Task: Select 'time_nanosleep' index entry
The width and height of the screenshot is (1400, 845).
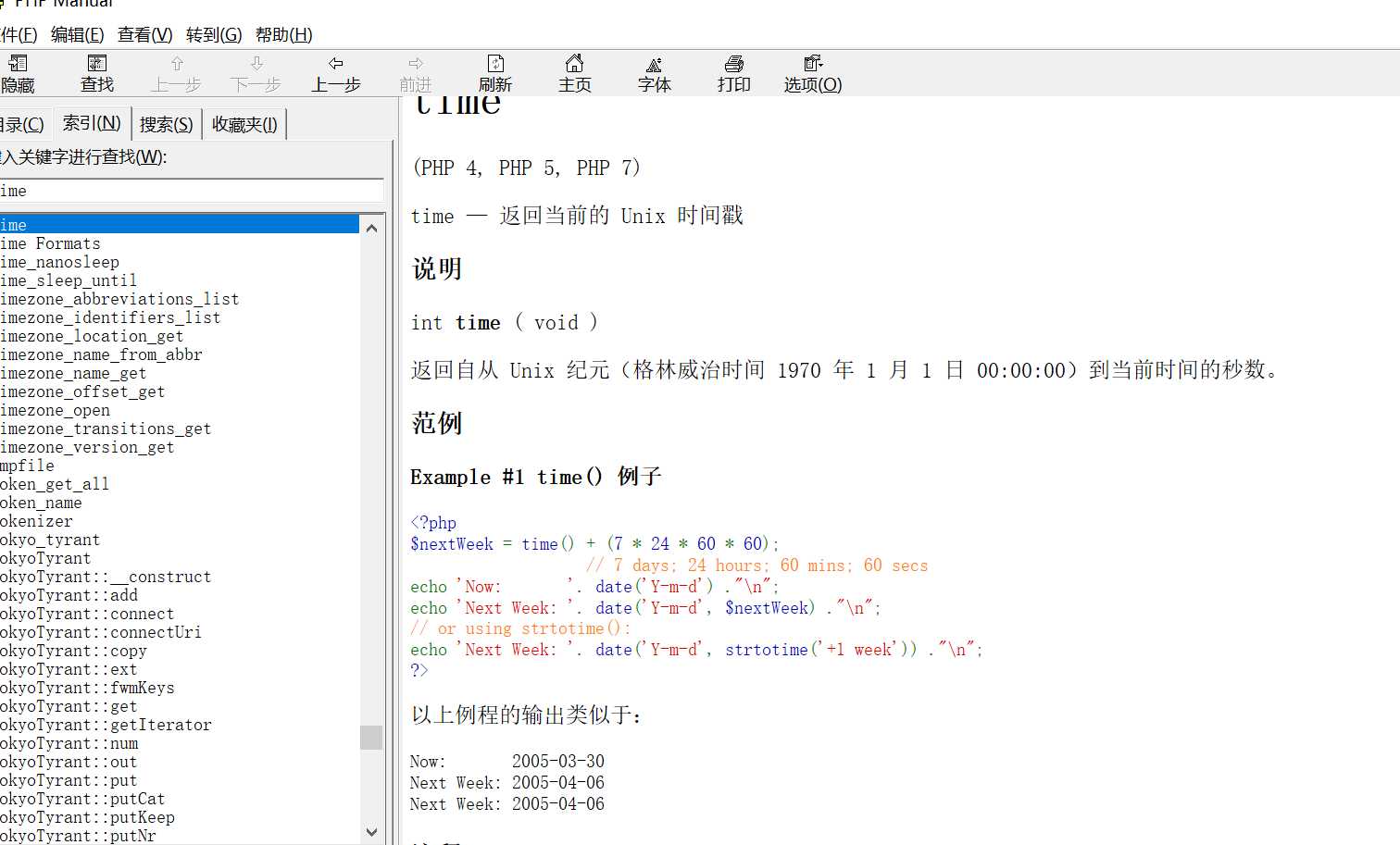Action: [x=59, y=262]
